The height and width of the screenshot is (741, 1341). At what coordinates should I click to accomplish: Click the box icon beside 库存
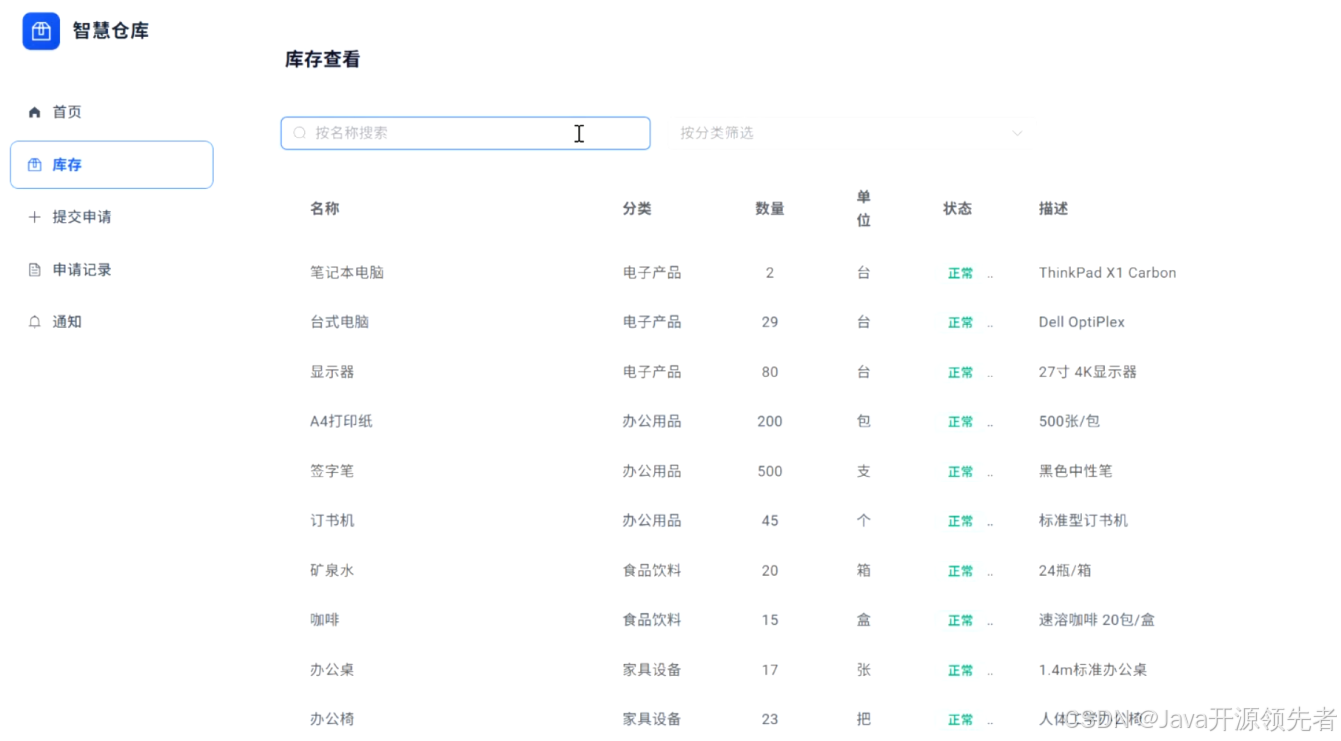tap(34, 165)
